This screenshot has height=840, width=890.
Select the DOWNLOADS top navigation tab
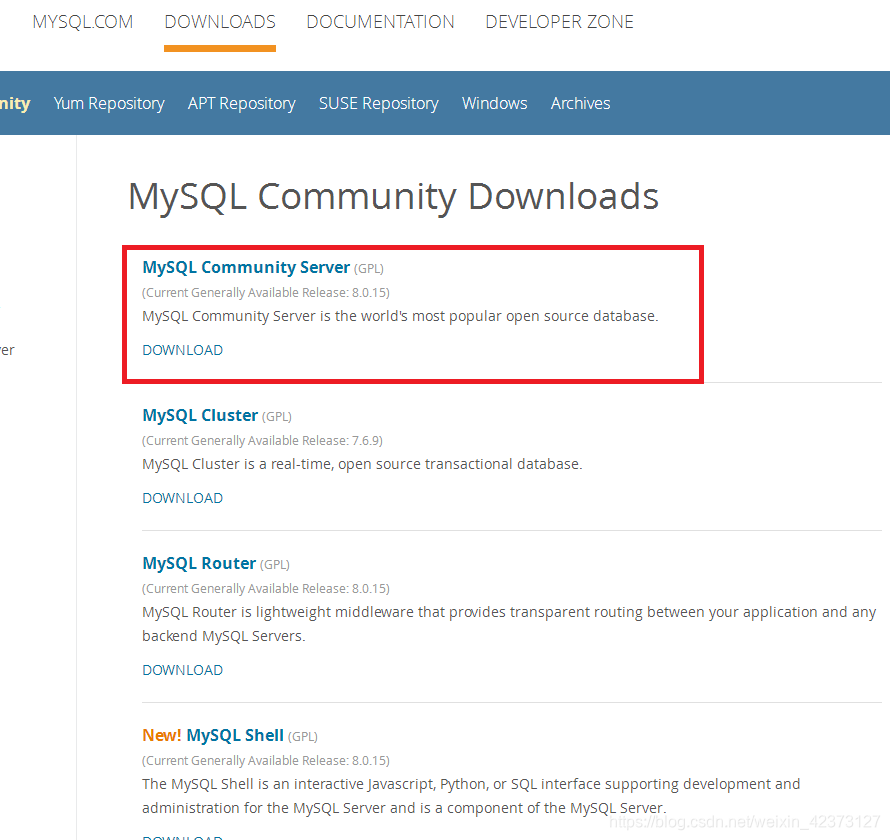click(x=220, y=22)
